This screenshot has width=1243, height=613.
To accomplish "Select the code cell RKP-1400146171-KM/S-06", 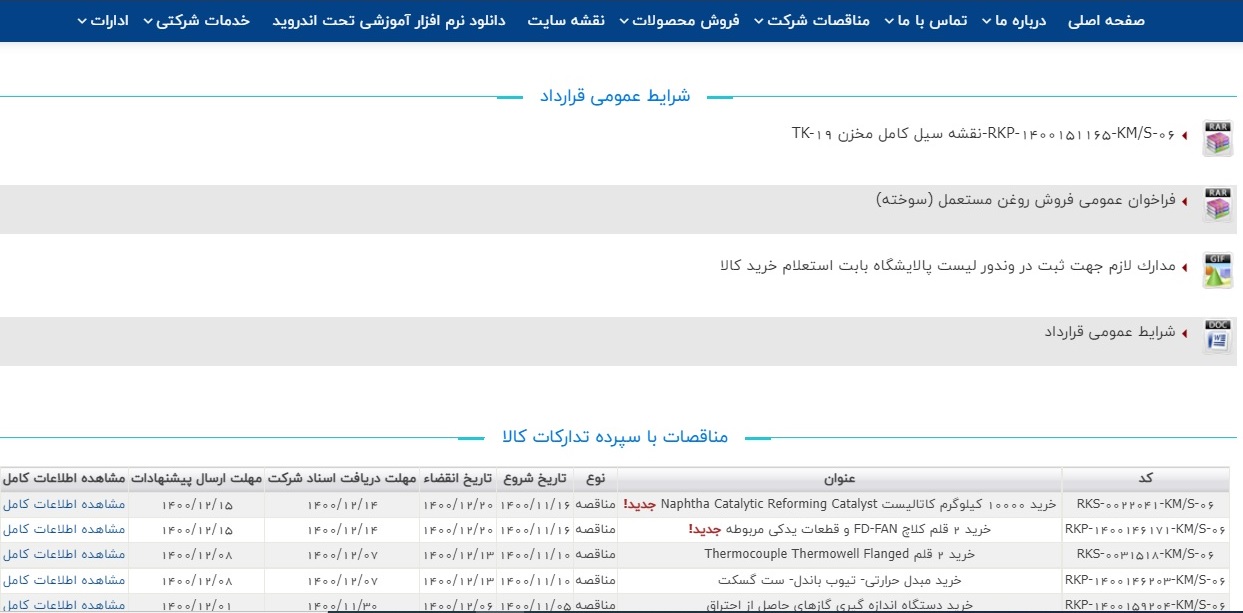I will (x=1146, y=529).
